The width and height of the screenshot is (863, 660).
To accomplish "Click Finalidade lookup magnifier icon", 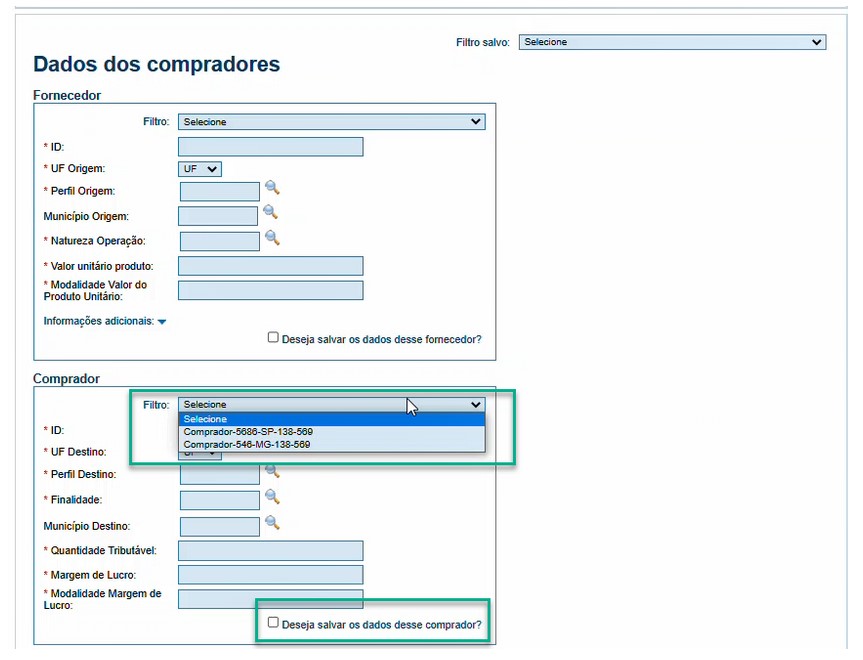I will click(272, 497).
